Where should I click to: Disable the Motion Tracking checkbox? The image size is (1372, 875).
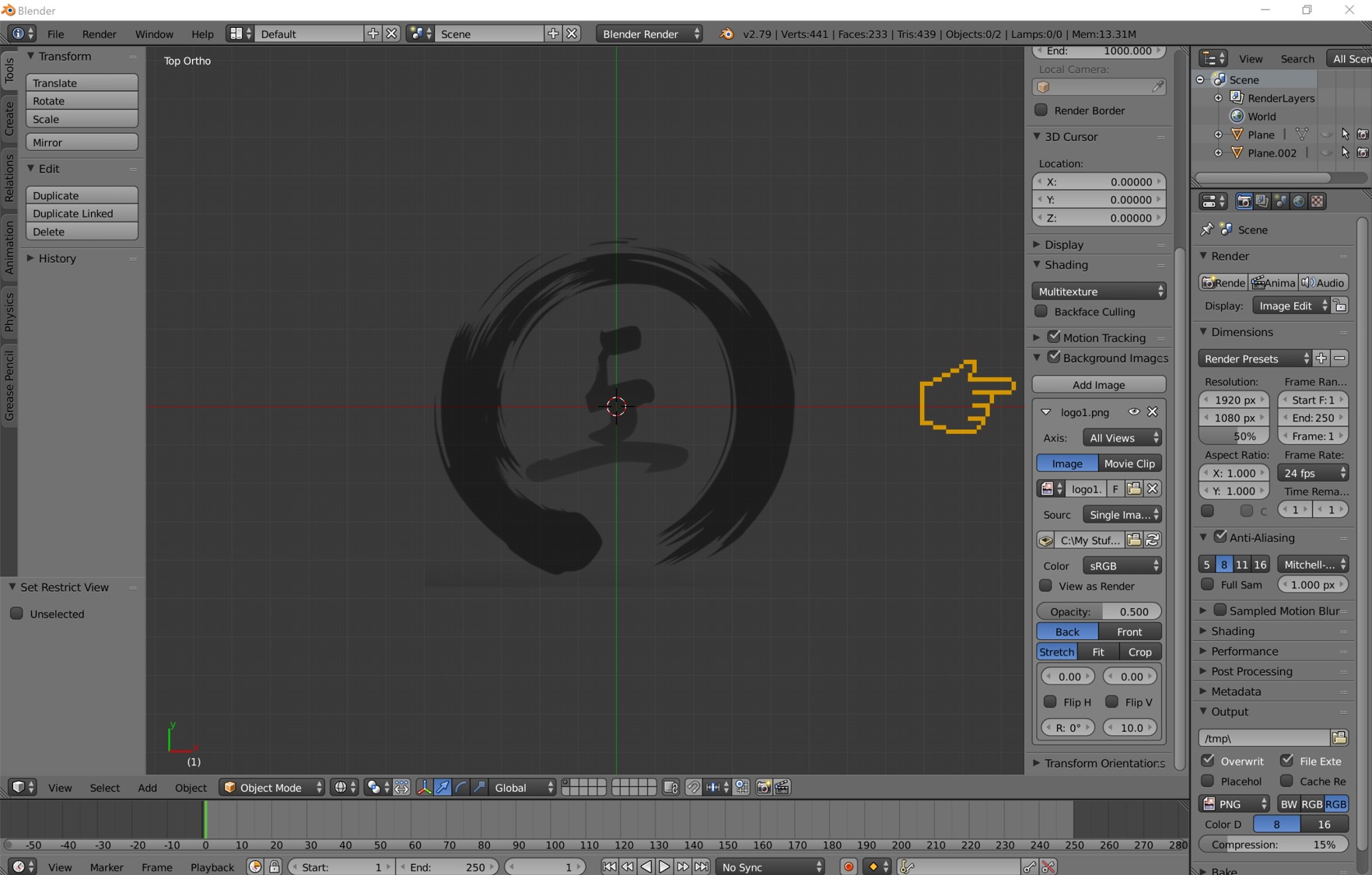point(1054,337)
